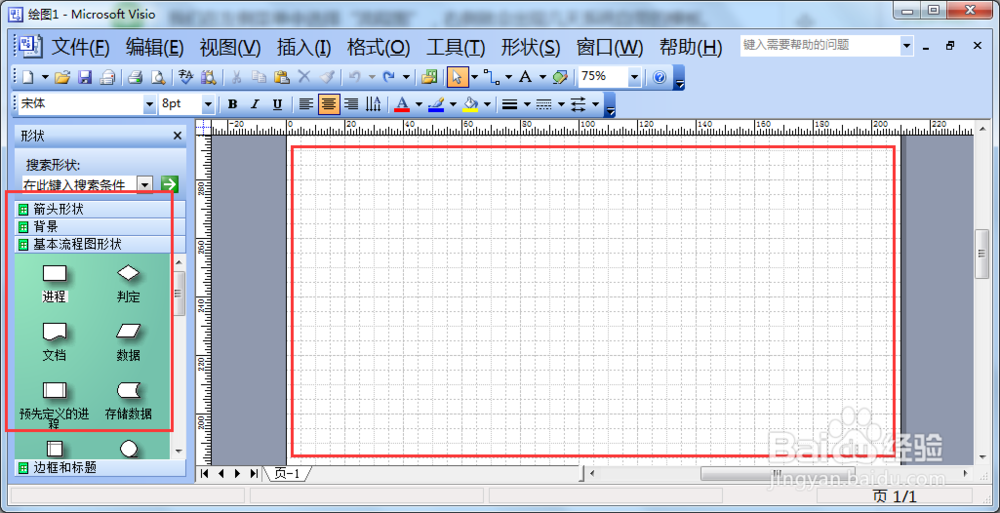The image size is (1000, 513).
Task: Open the 编辑(E) menu
Action: [x=154, y=47]
